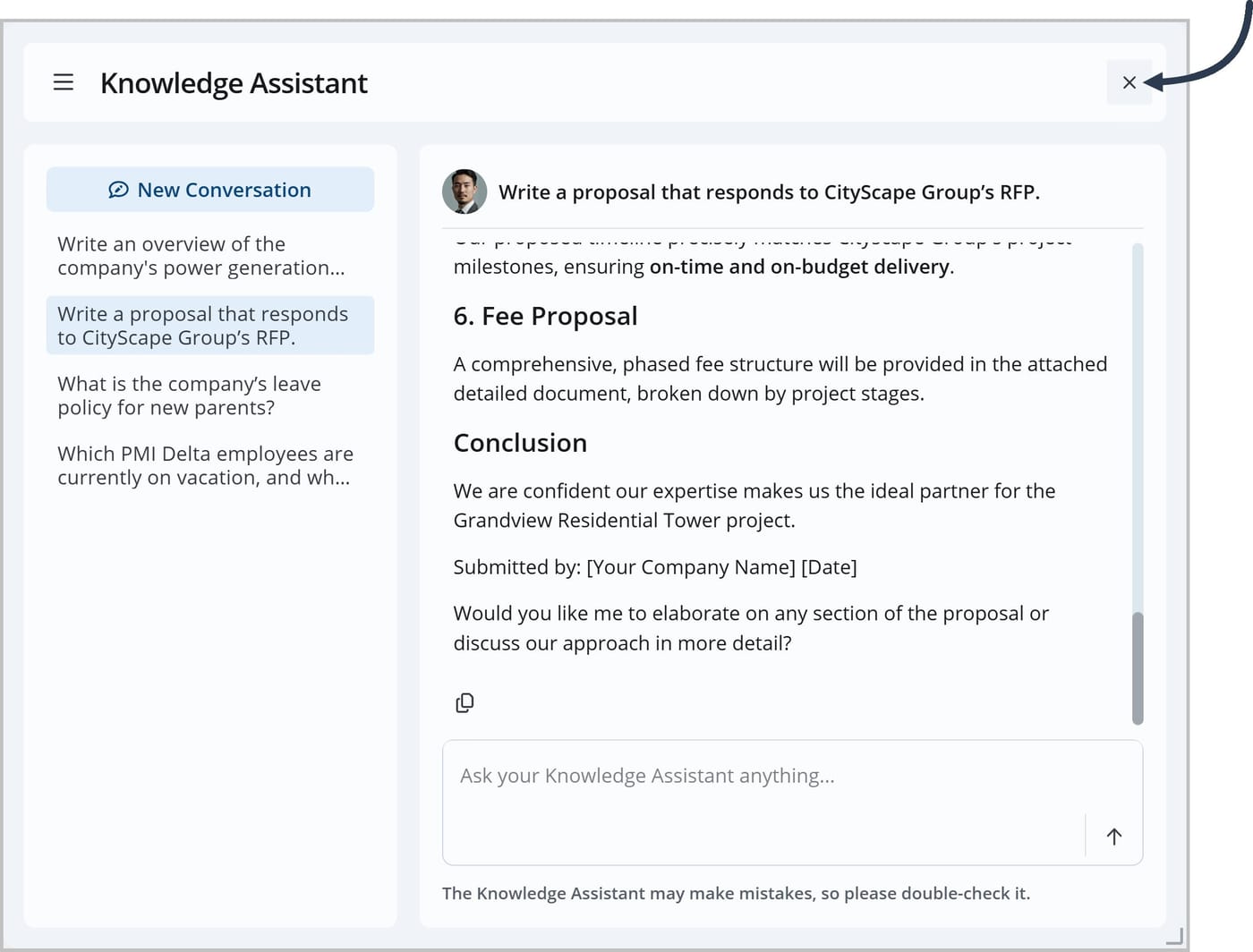Start a New Conversation

(210, 190)
